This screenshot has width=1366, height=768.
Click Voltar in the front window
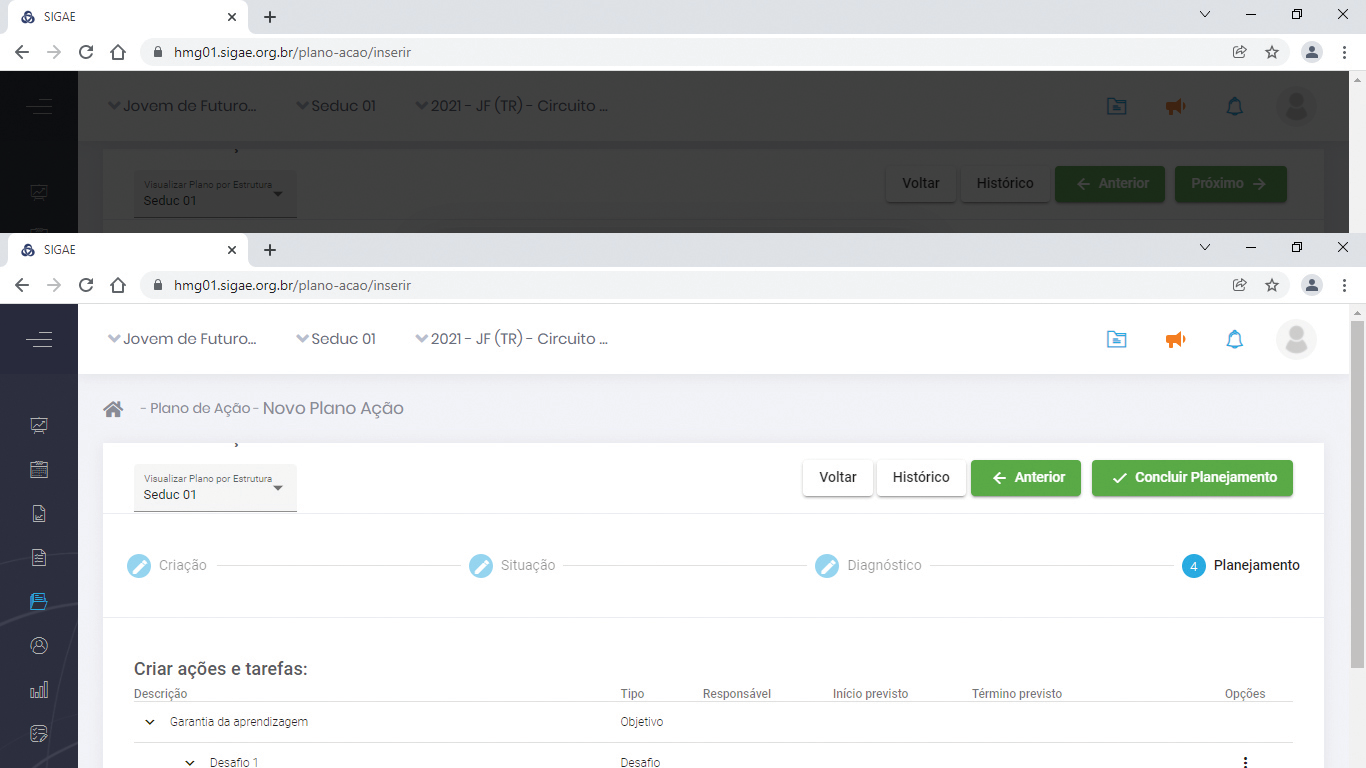pos(838,478)
